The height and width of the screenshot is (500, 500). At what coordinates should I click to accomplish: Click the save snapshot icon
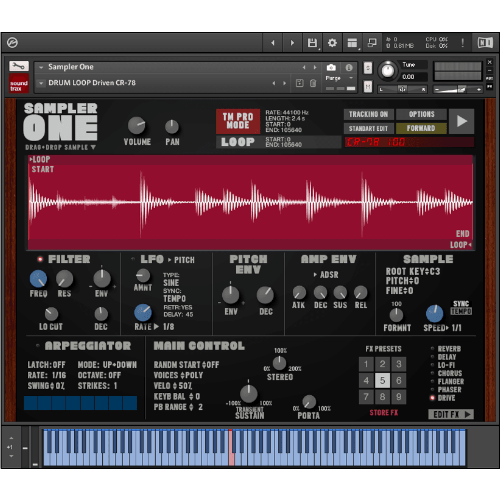click(x=300, y=83)
